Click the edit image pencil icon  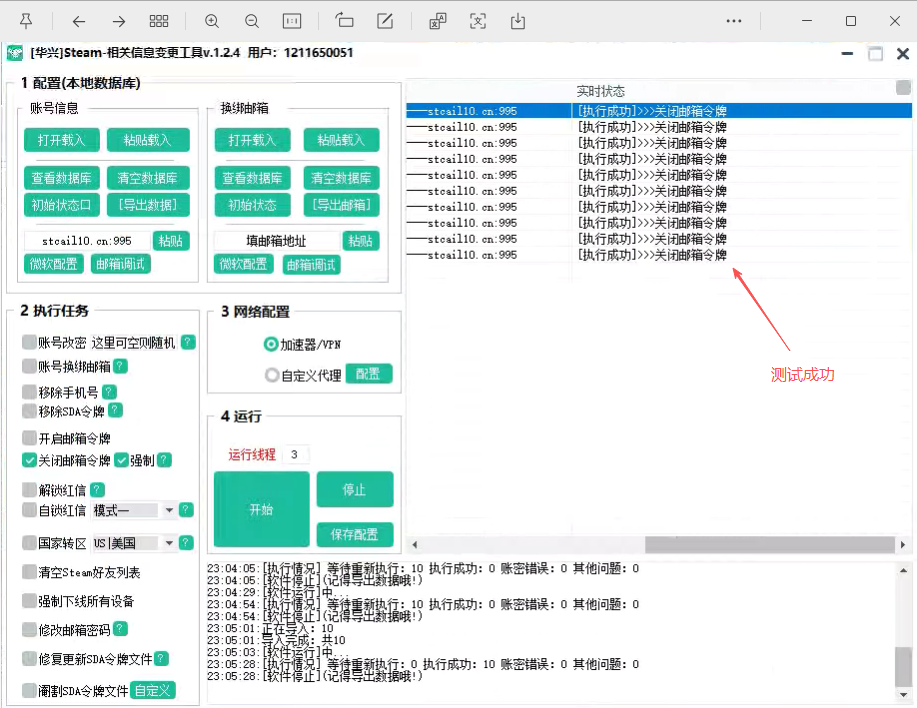point(385,21)
